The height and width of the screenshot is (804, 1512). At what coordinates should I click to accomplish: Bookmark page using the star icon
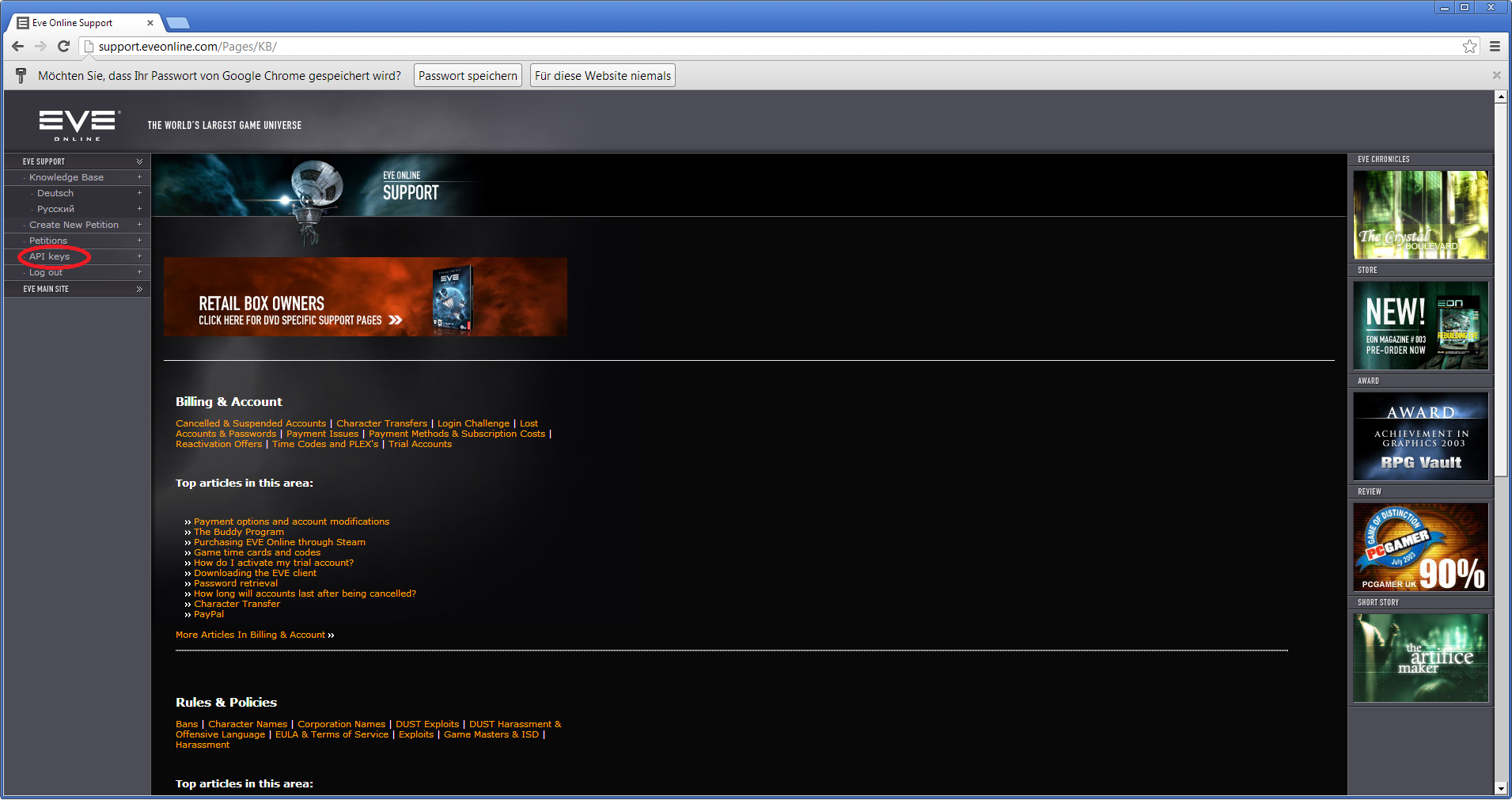[x=1469, y=47]
